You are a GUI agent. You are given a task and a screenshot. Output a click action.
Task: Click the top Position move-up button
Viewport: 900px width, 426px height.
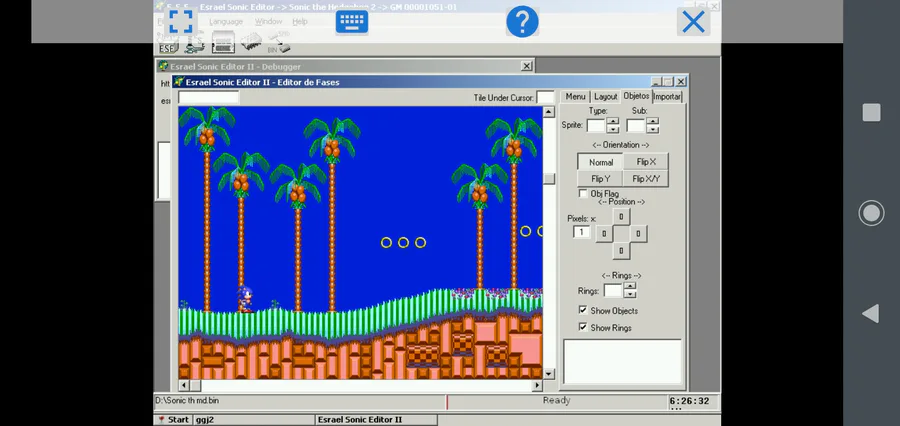pyautogui.click(x=620, y=216)
